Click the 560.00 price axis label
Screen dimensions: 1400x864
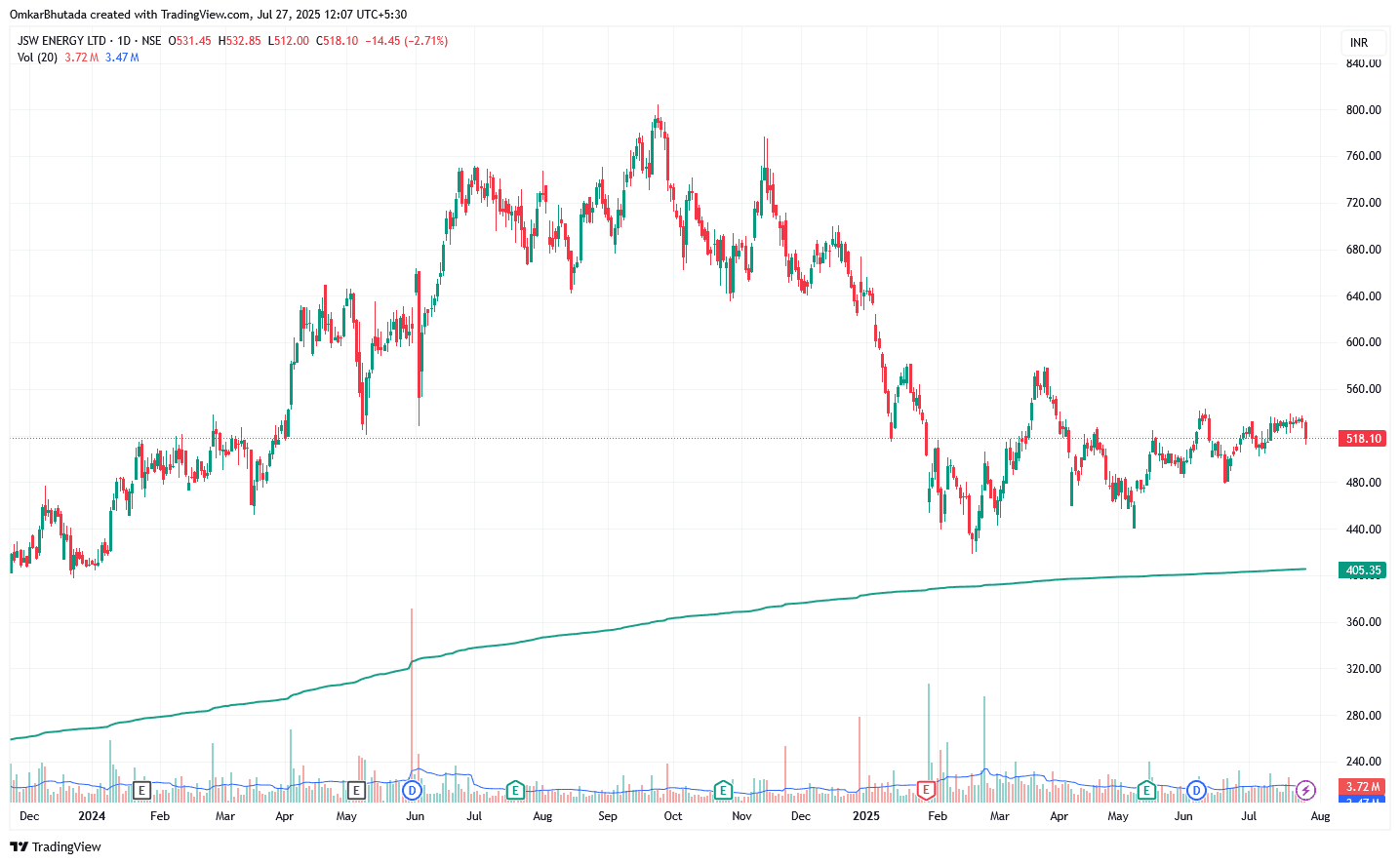point(1363,389)
